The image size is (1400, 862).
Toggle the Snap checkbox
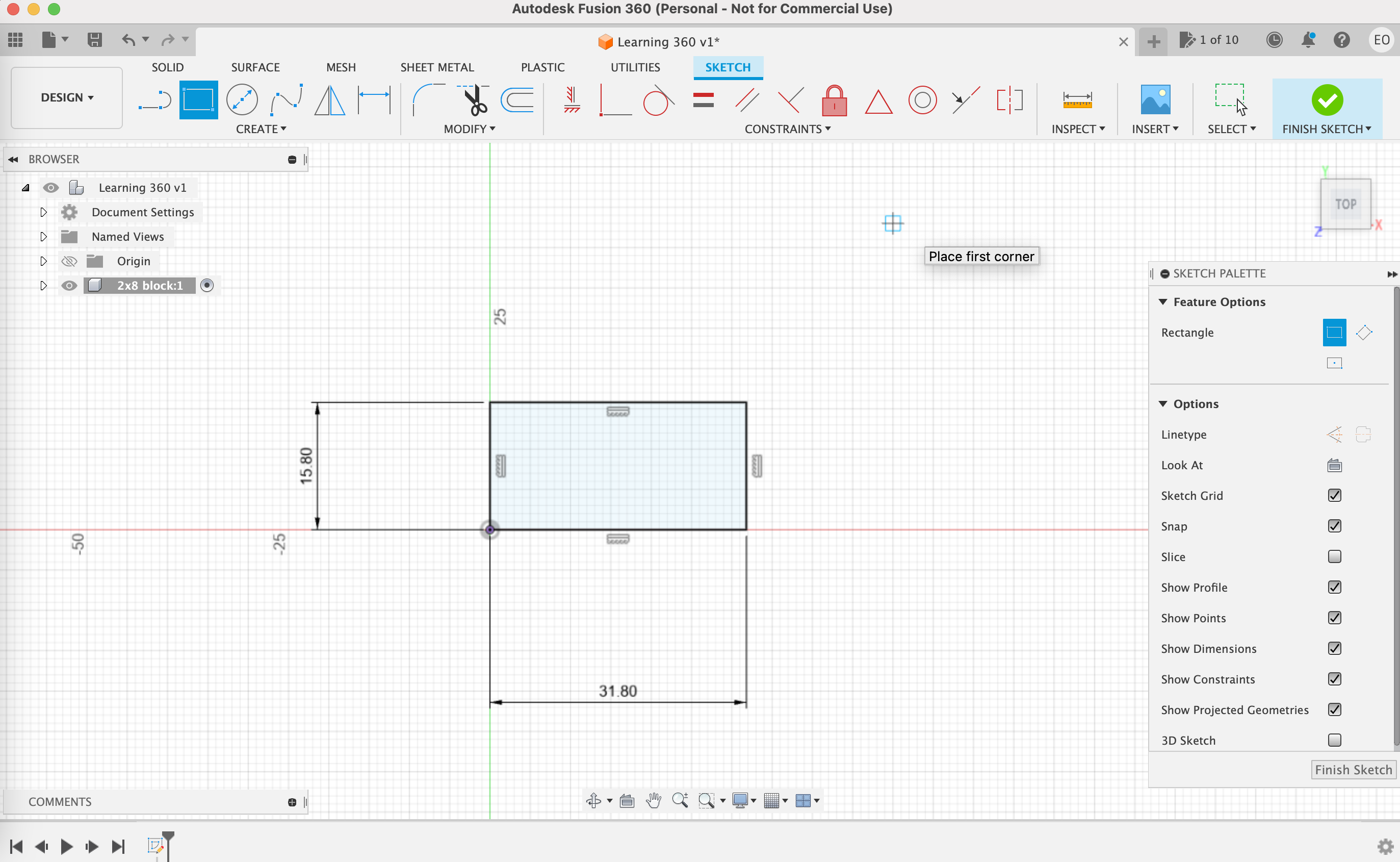coord(1334,526)
